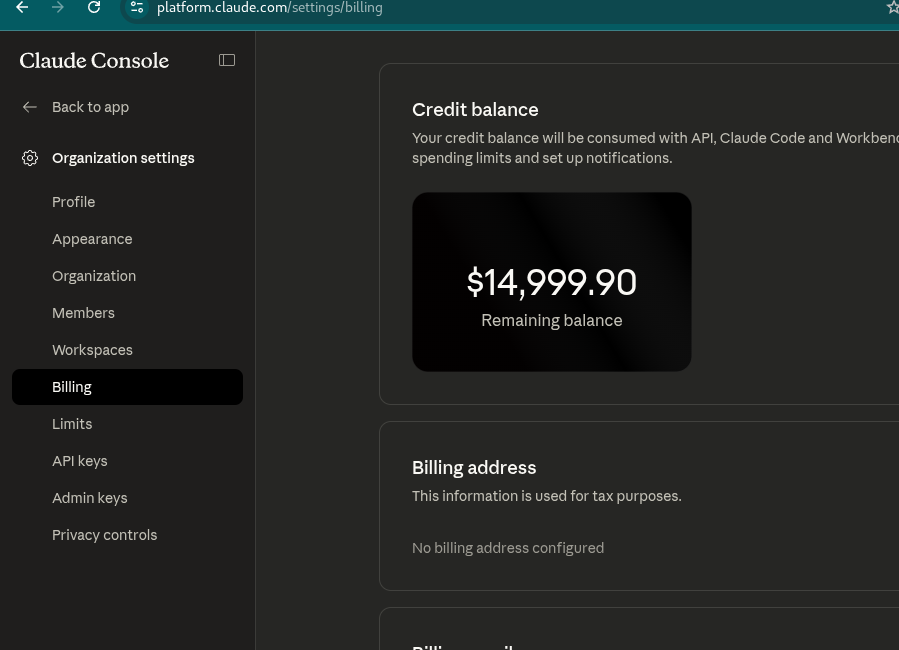This screenshot has height=650, width=899.
Task: Open Admin keys page
Action: point(89,498)
